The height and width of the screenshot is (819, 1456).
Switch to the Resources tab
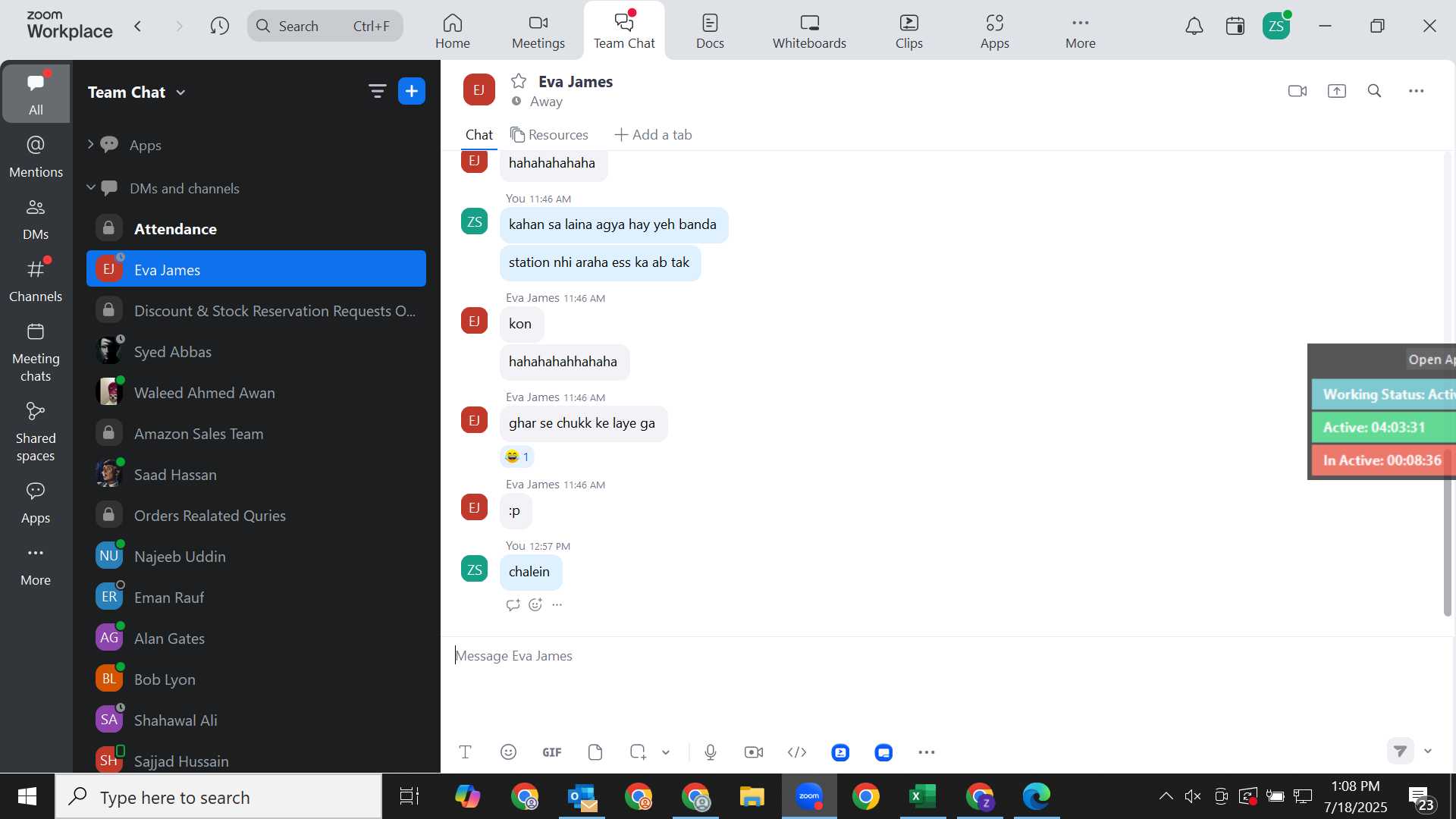pos(550,134)
